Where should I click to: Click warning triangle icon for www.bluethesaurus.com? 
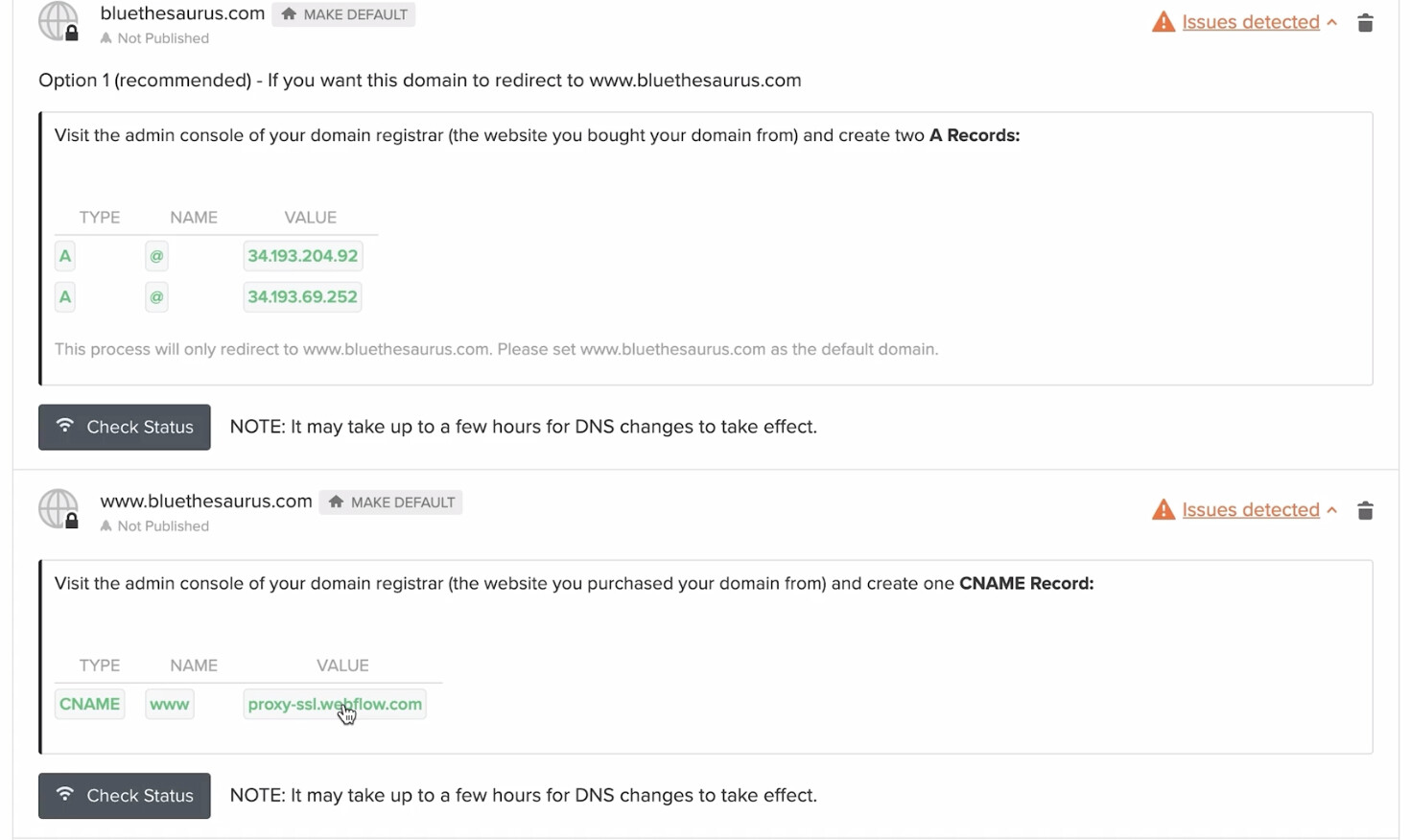pos(1163,510)
